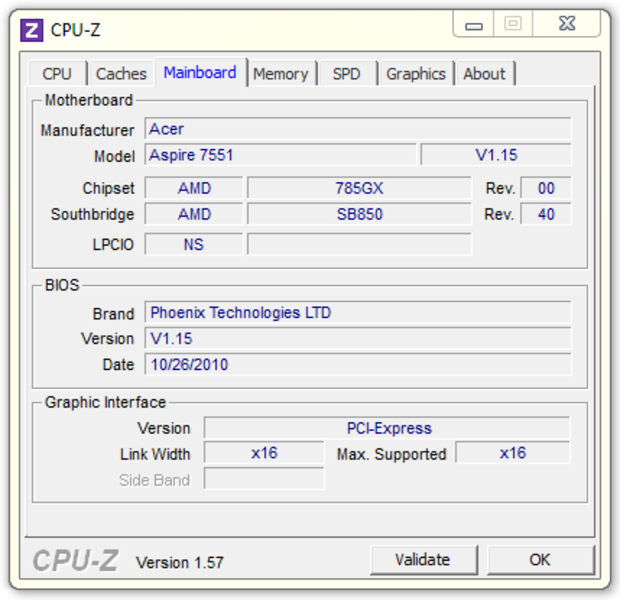Open the SPD tab
This screenshot has height=600, width=620.
tap(347, 74)
